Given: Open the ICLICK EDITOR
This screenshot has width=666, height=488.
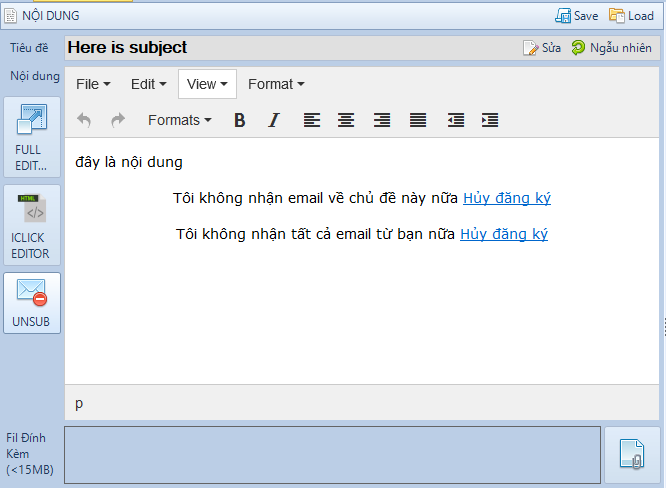Looking at the screenshot, I should click(x=32, y=225).
